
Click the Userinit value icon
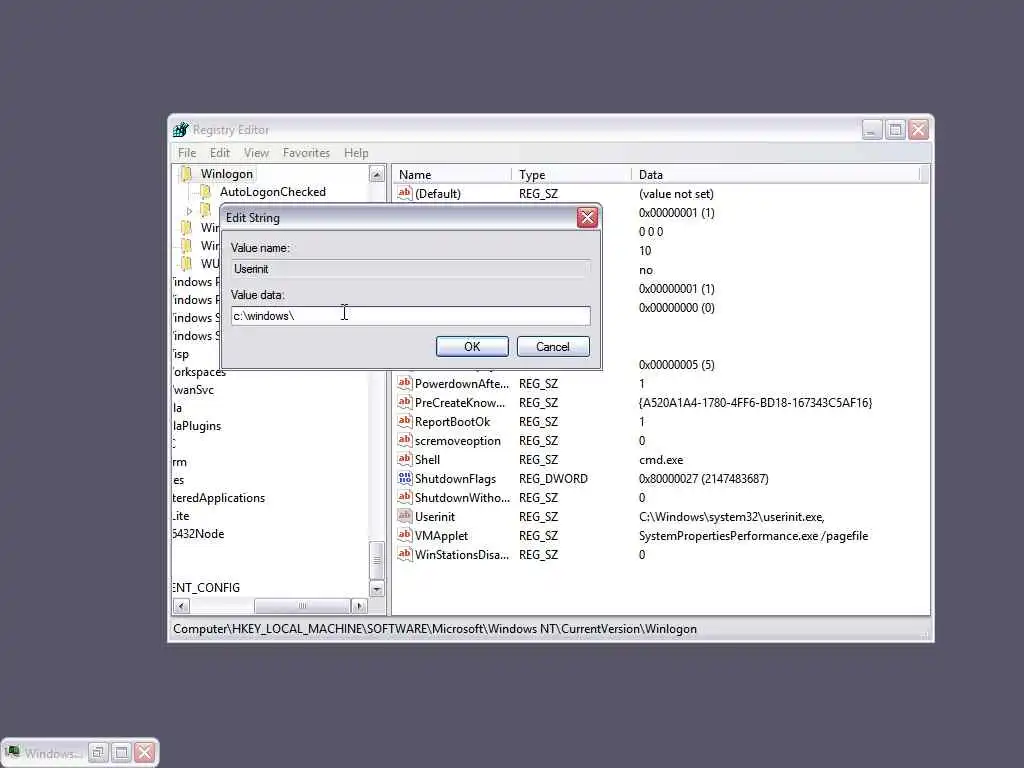[x=405, y=516]
